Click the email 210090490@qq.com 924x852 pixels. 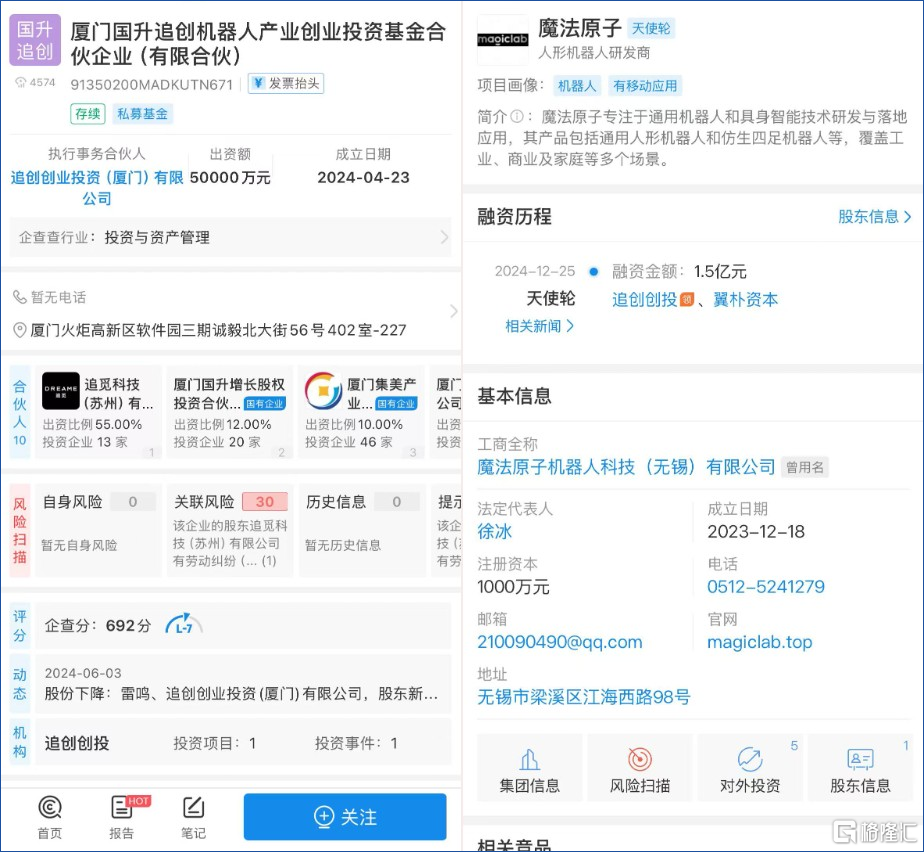click(x=560, y=642)
